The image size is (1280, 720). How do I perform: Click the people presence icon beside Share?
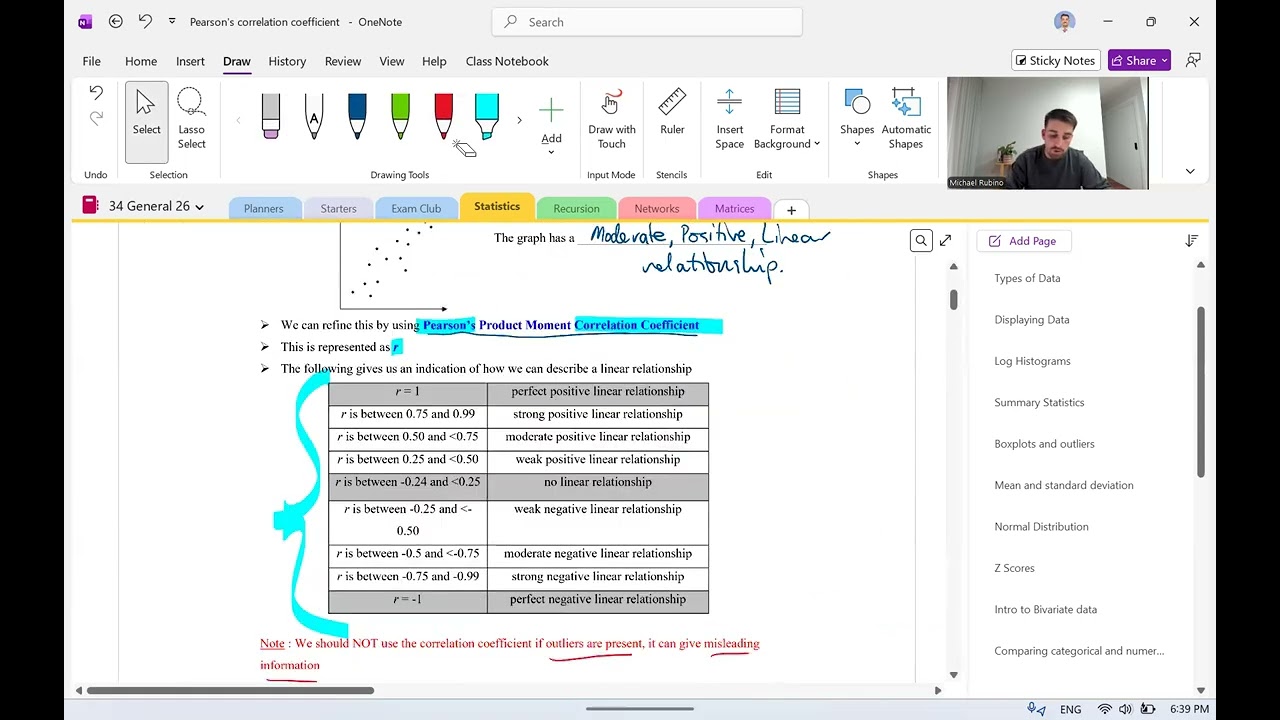1193,61
